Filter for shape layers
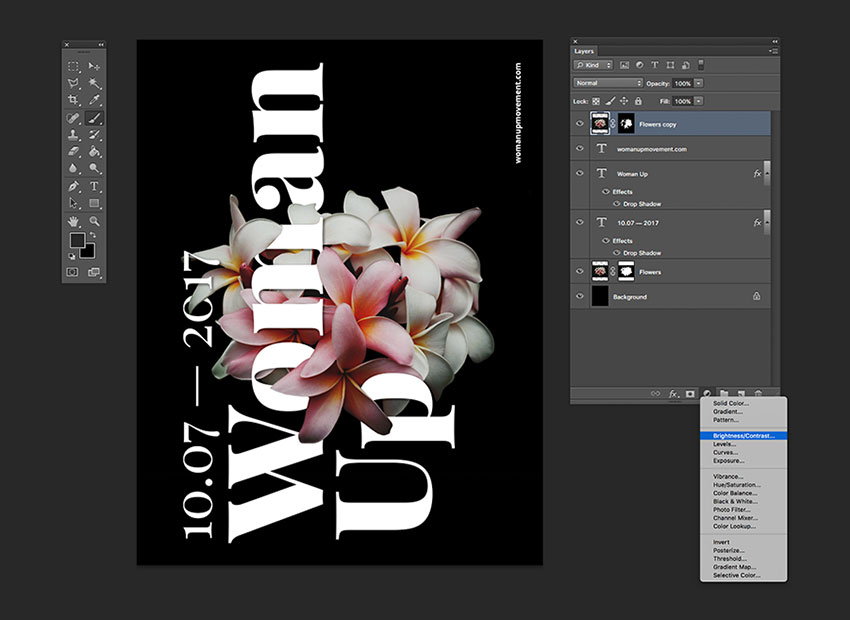Image resolution: width=850 pixels, height=620 pixels. pos(671,65)
